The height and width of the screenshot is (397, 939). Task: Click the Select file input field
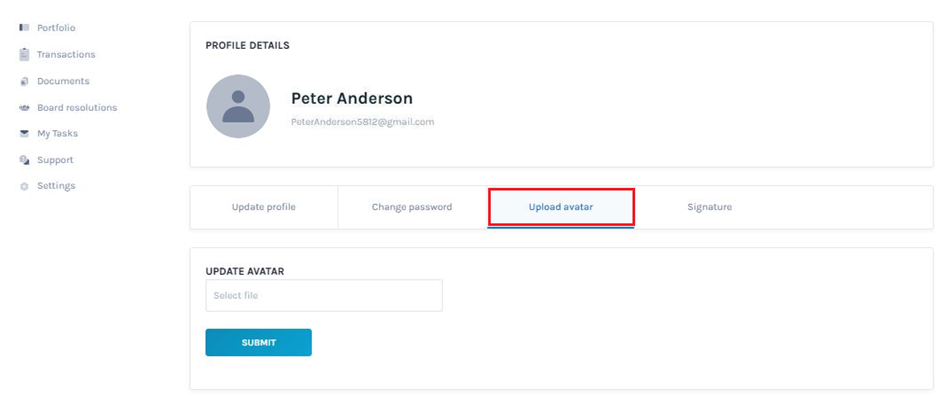(324, 295)
